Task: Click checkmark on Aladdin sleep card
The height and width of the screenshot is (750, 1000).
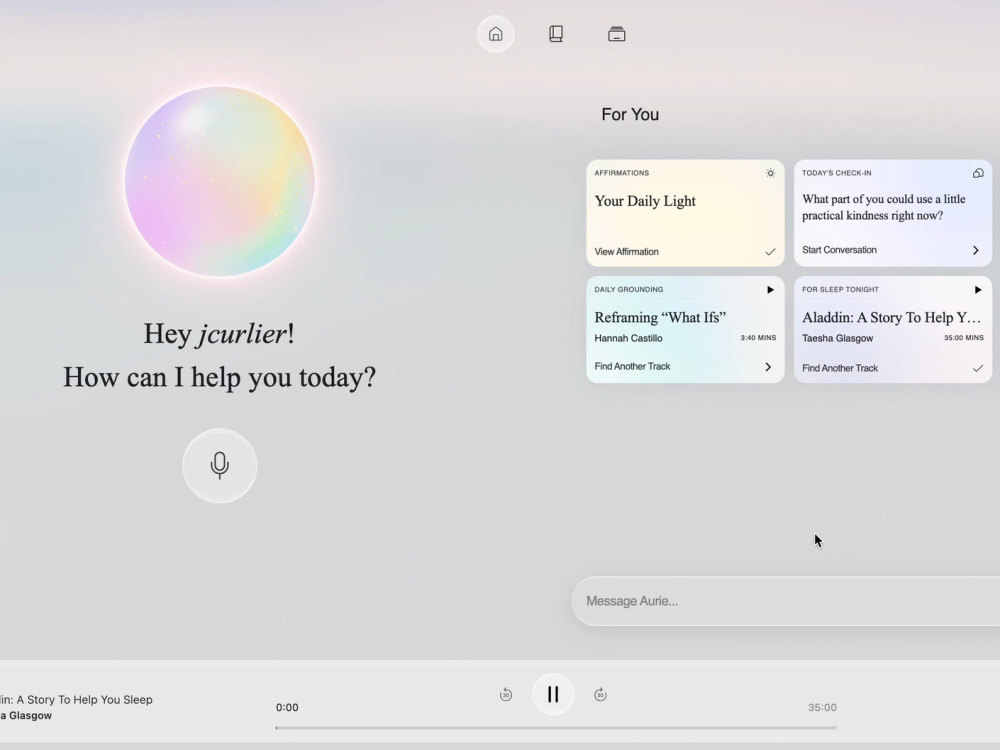Action: [978, 368]
